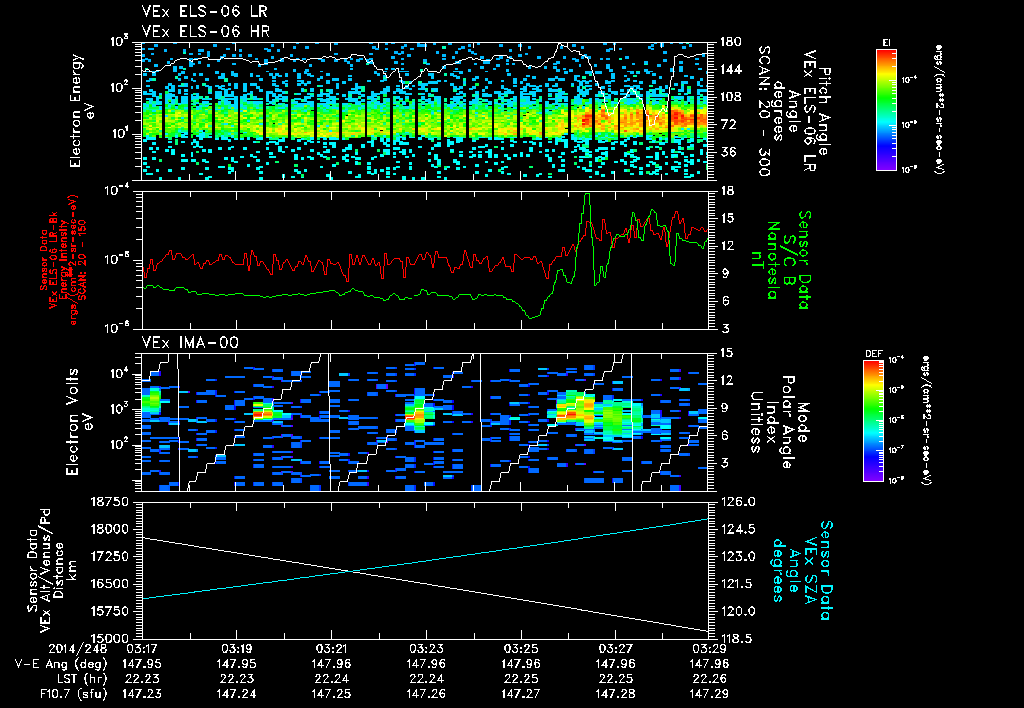This screenshot has height=708, width=1024.
Task: Click the 108 pitch angle tick label
Action: coord(731,97)
